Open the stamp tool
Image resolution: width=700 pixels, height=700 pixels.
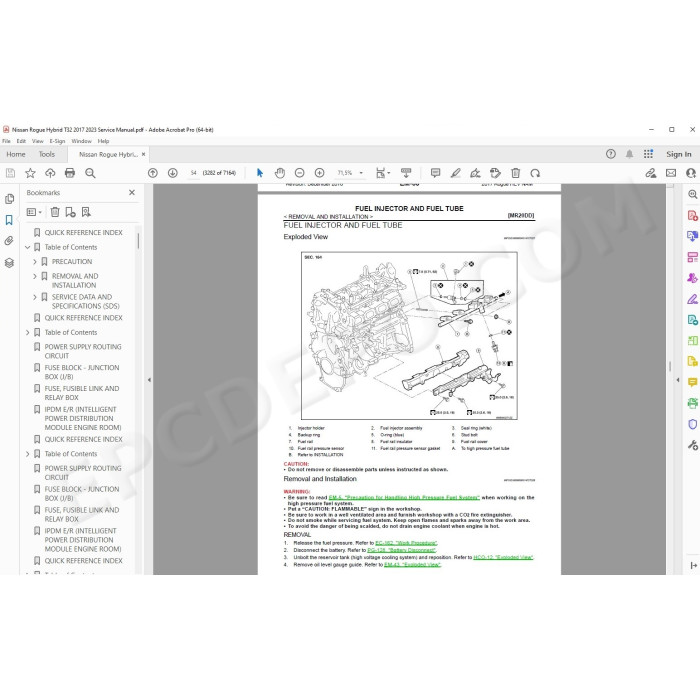tap(495, 173)
